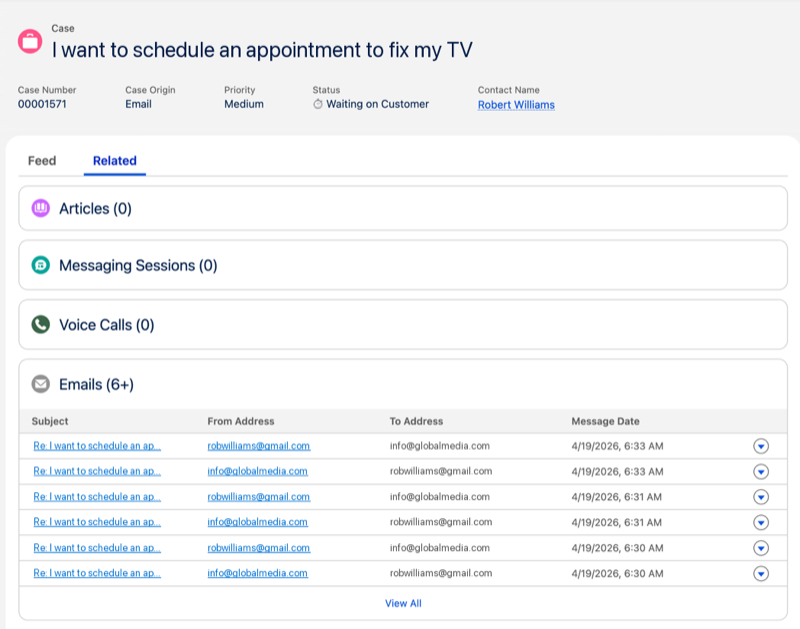Click the Message Date column header
Image resolution: width=800 pixels, height=629 pixels.
tap(606, 421)
